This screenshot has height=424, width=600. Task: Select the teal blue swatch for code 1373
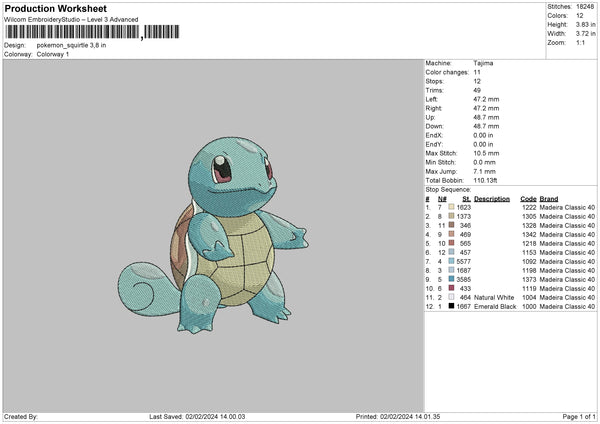coord(452,279)
